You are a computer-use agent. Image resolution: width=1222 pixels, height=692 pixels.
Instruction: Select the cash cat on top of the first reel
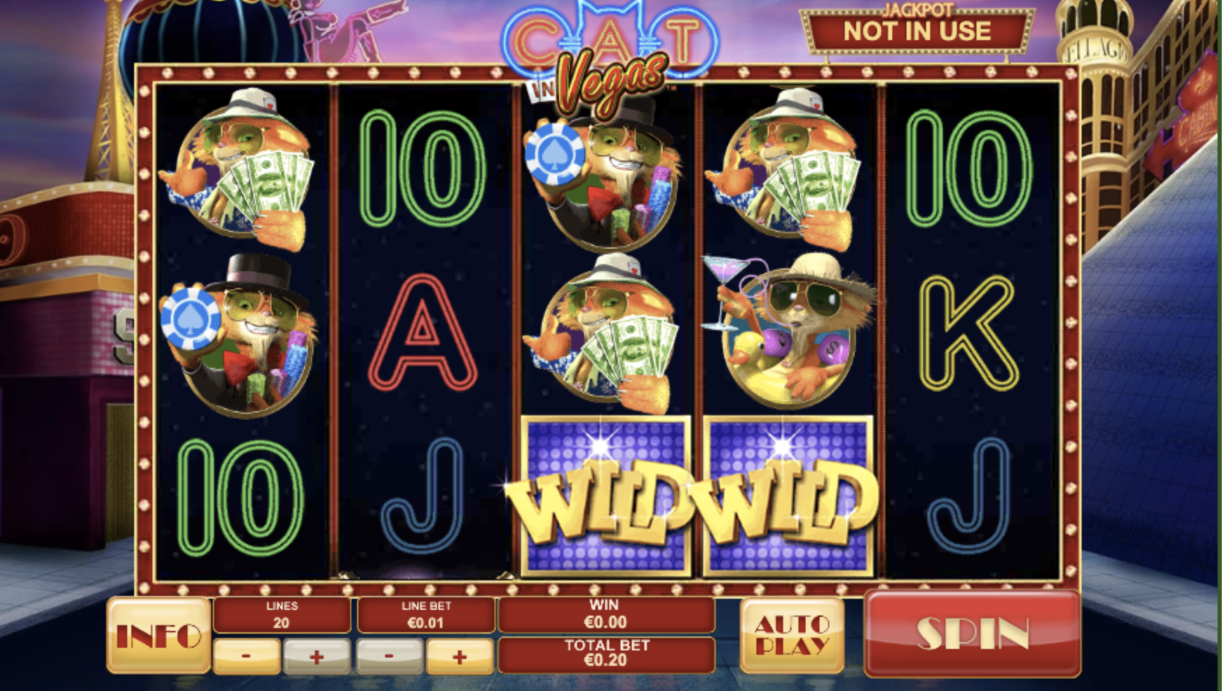click(237, 168)
